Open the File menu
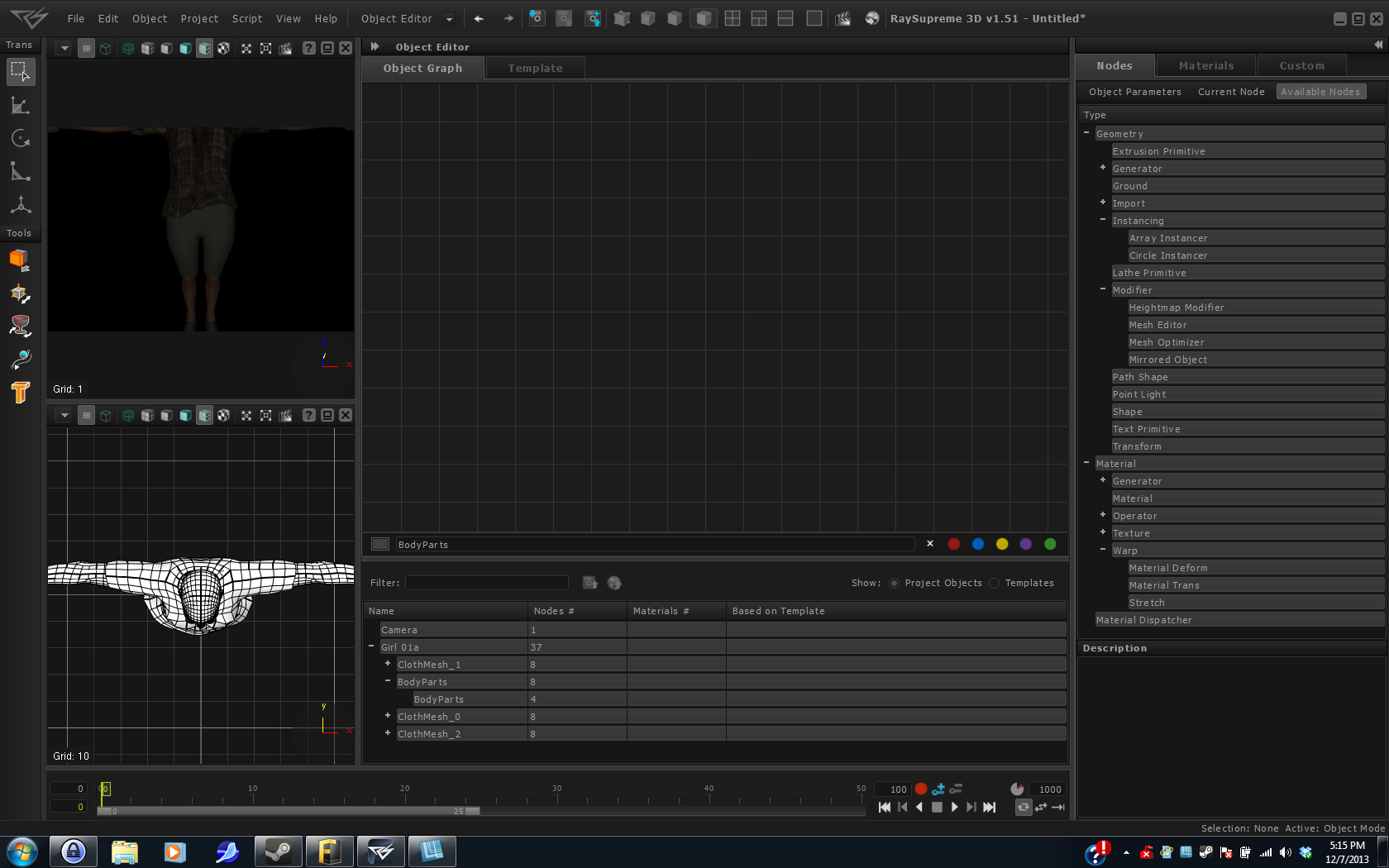The width and height of the screenshot is (1389, 868). pos(76,18)
